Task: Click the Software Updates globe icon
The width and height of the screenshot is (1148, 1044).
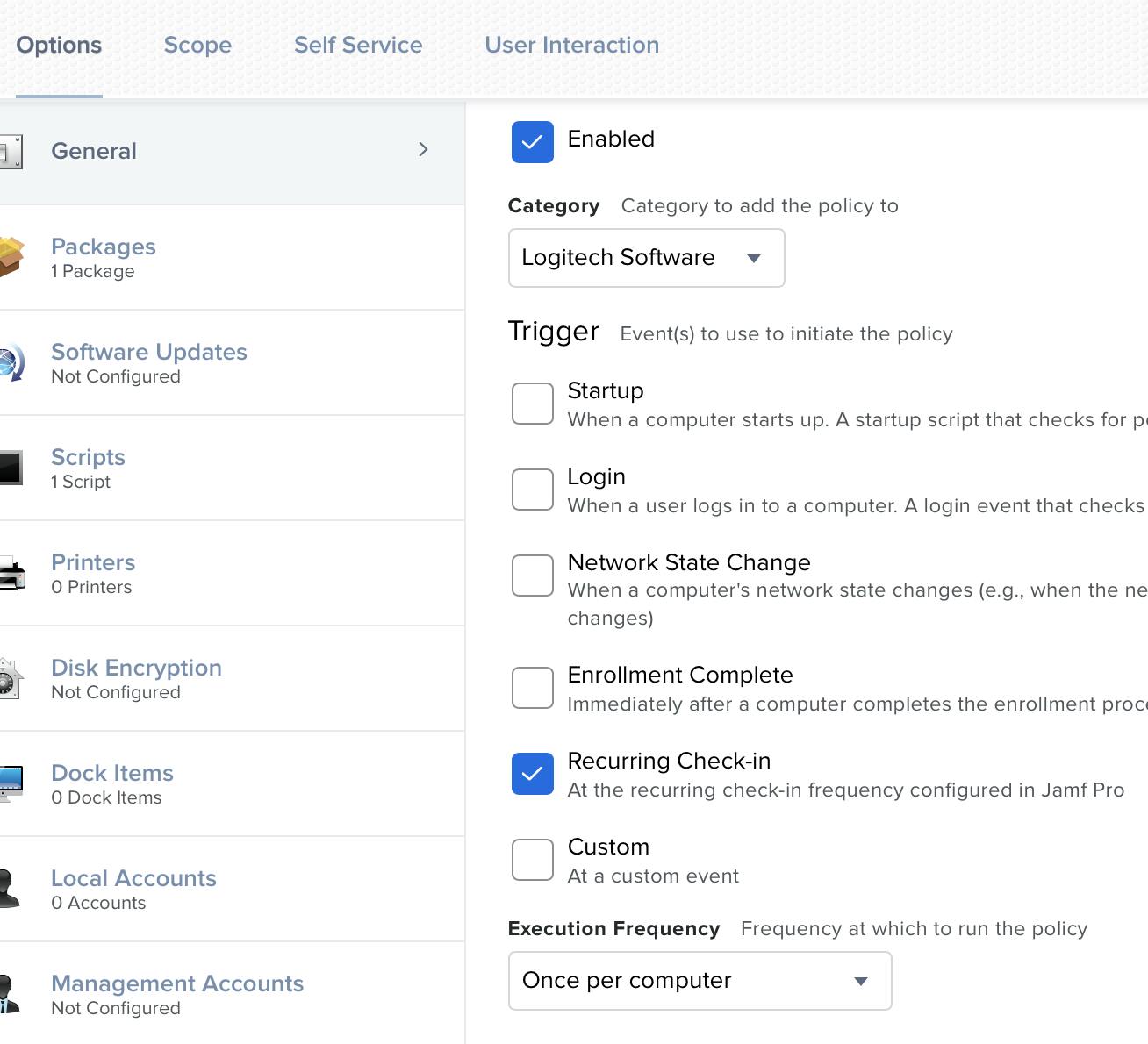Action: tap(11, 362)
